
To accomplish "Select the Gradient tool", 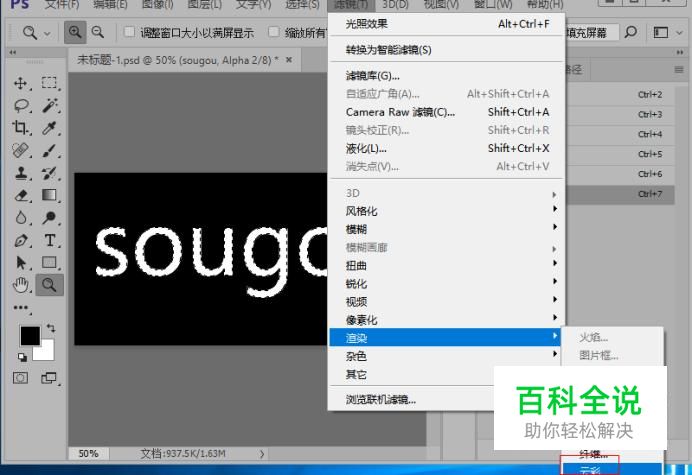I will pos(49,195).
